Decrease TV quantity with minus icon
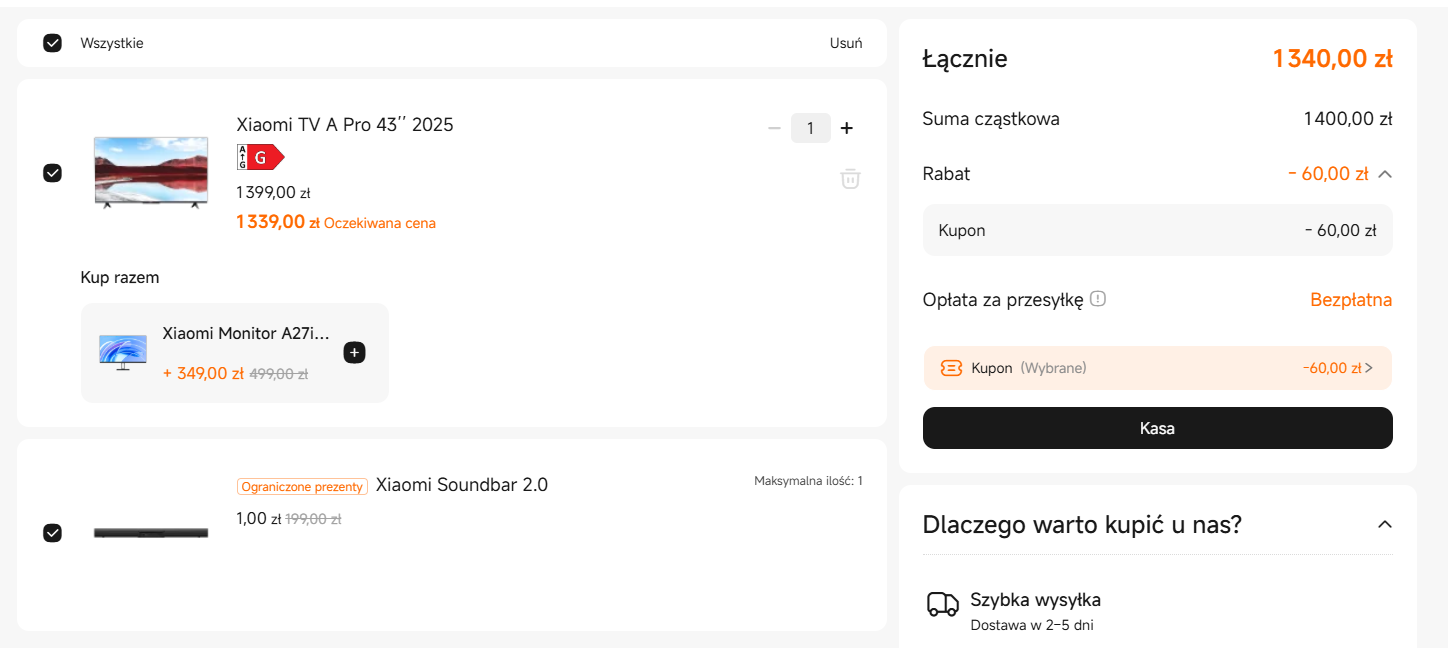This screenshot has height=648, width=1448. [x=774, y=128]
